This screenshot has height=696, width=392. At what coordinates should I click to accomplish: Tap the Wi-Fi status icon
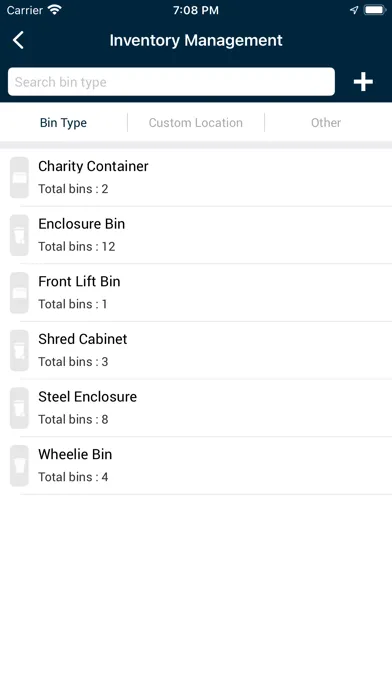[x=55, y=10]
